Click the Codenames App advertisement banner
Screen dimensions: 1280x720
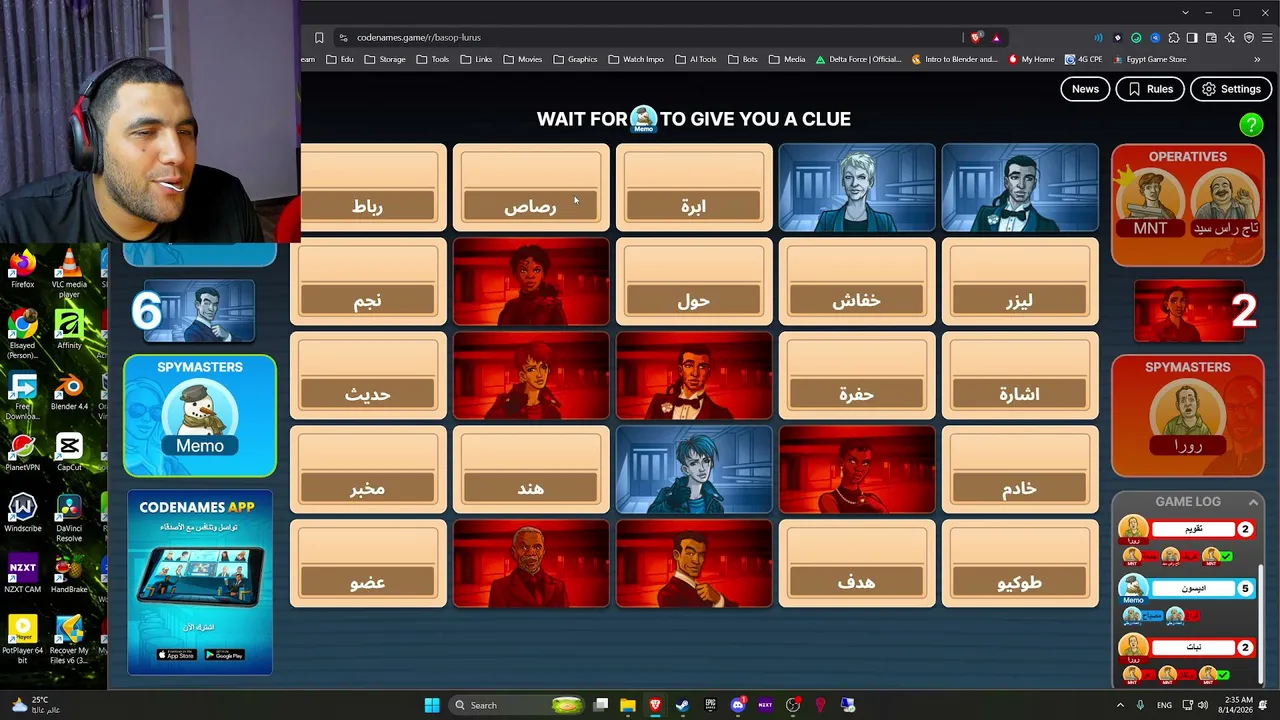[200, 582]
